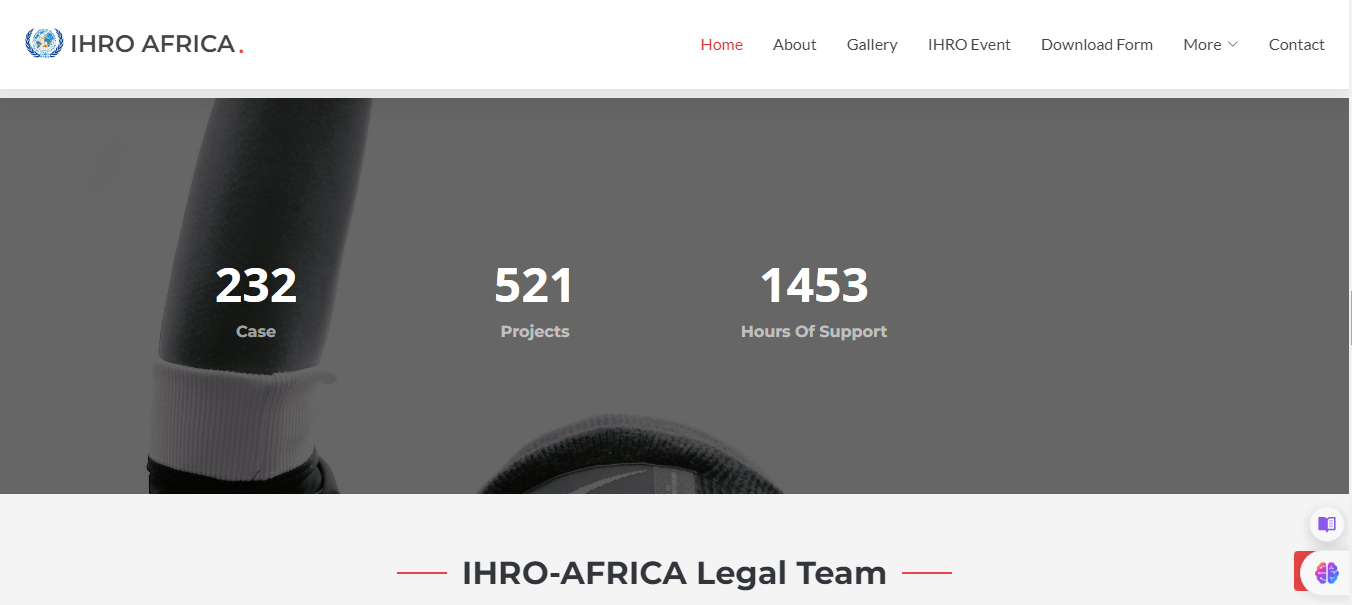Click the chevron next to More

point(1231,44)
